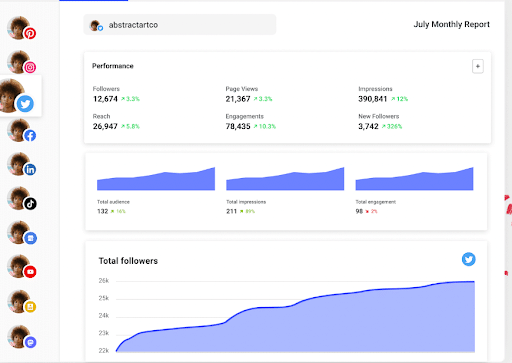Image resolution: width=512 pixels, height=363 pixels.
Task: Click the Twitter icon on Total followers chart
Action: tap(468, 259)
